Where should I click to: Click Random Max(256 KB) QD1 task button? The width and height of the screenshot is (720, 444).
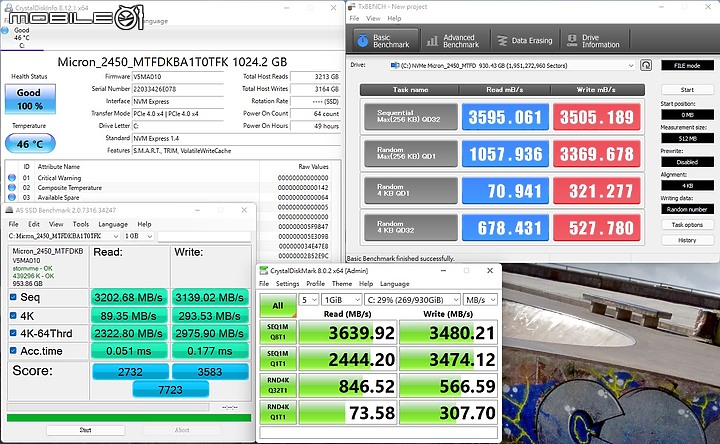pyautogui.click(x=411, y=153)
